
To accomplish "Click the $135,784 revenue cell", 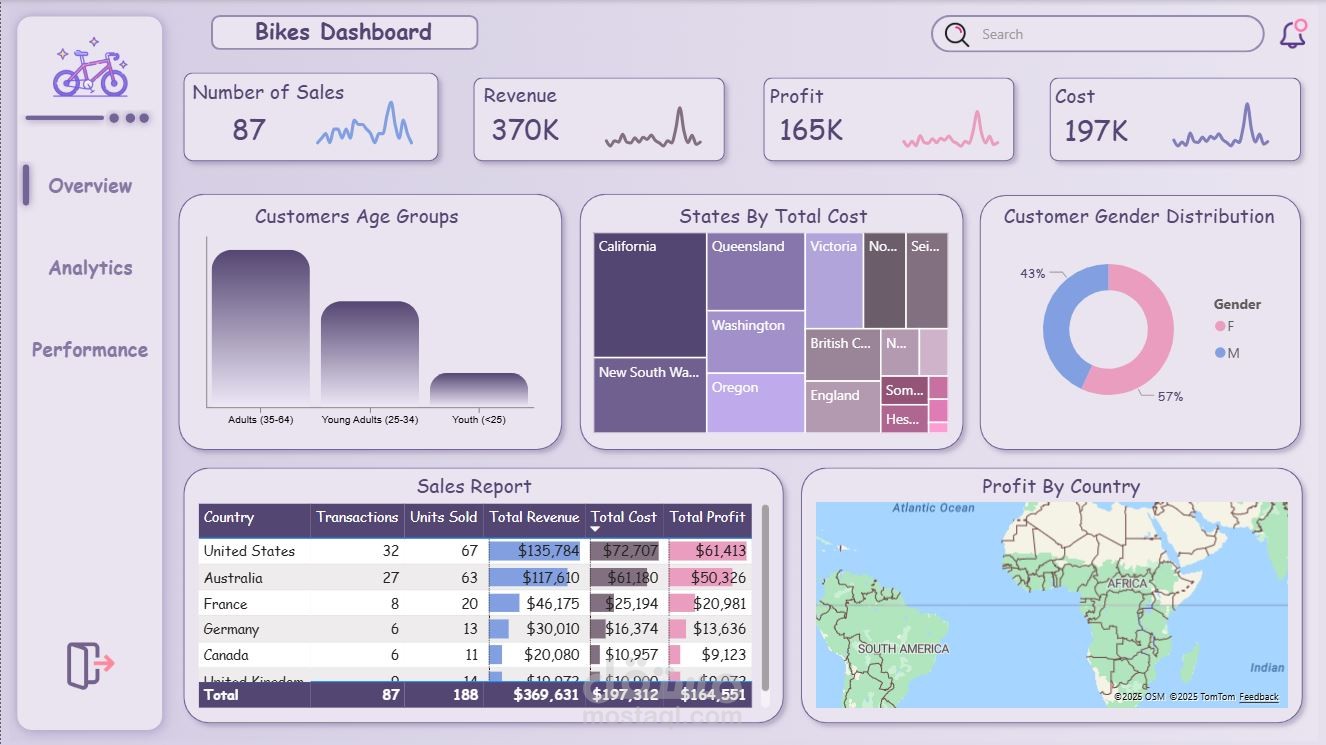I will pos(535,551).
